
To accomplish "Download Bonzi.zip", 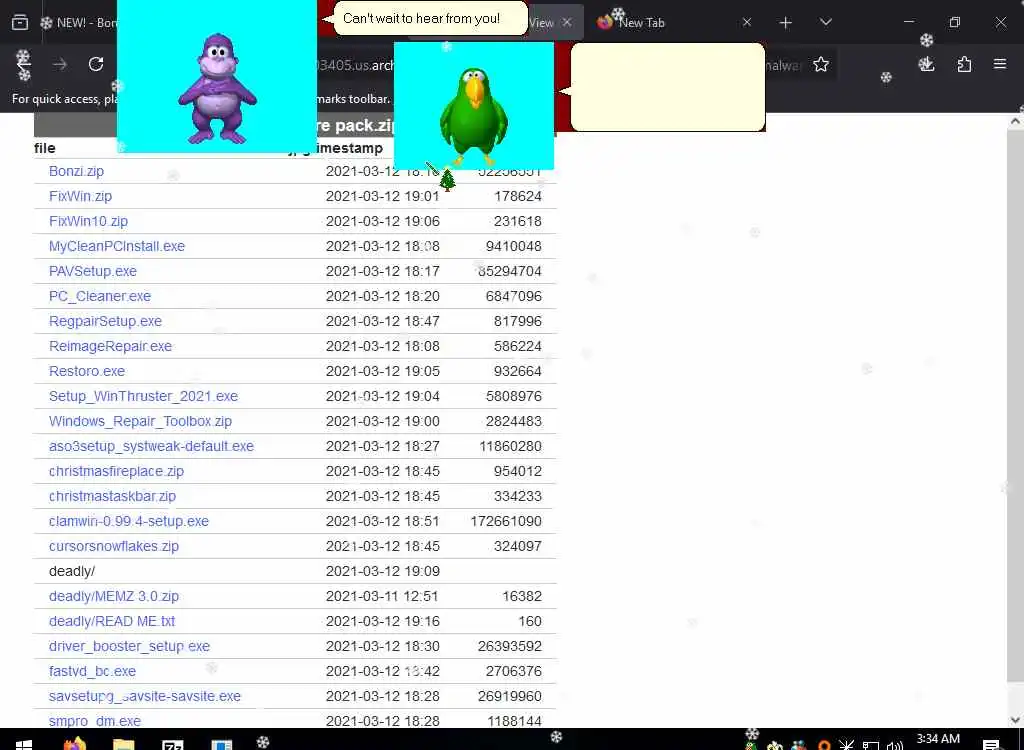I will point(76,171).
